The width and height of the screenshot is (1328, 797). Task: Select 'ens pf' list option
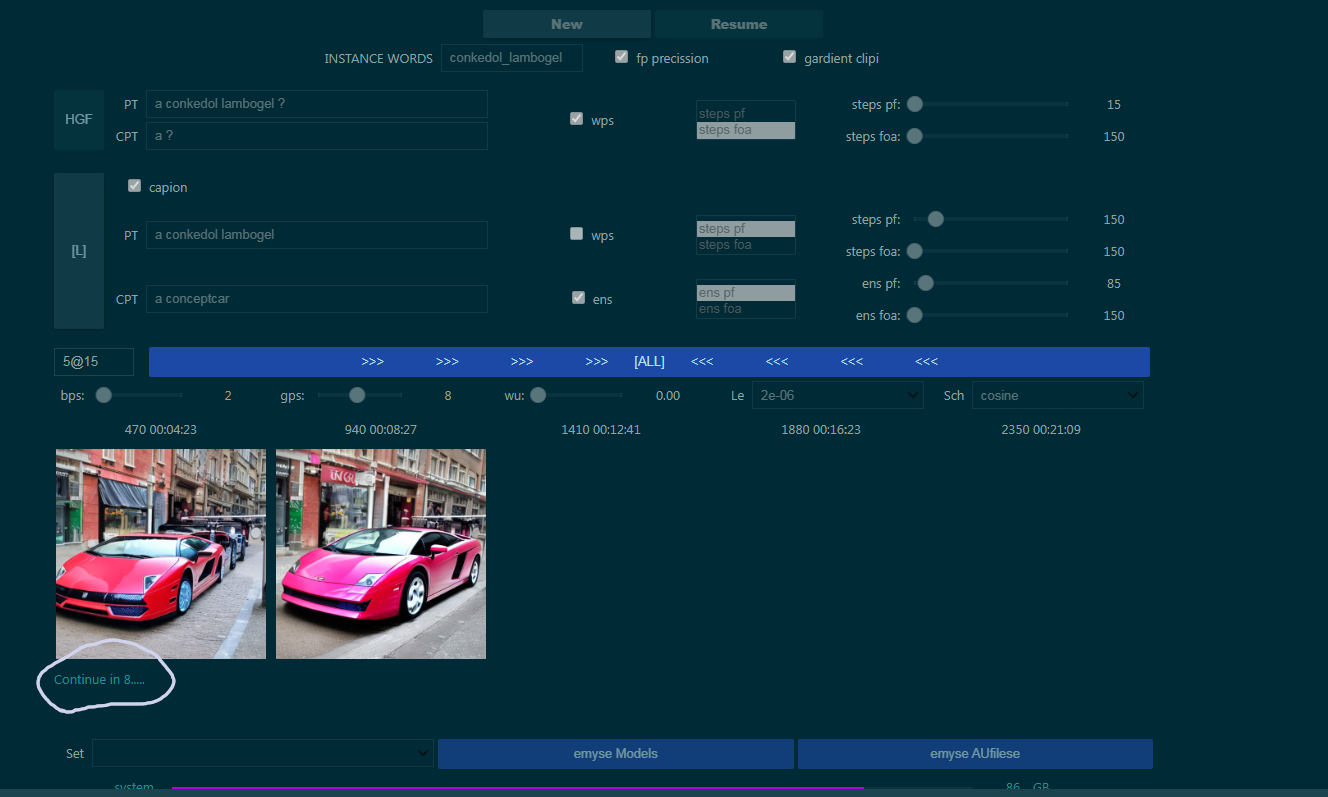point(746,293)
